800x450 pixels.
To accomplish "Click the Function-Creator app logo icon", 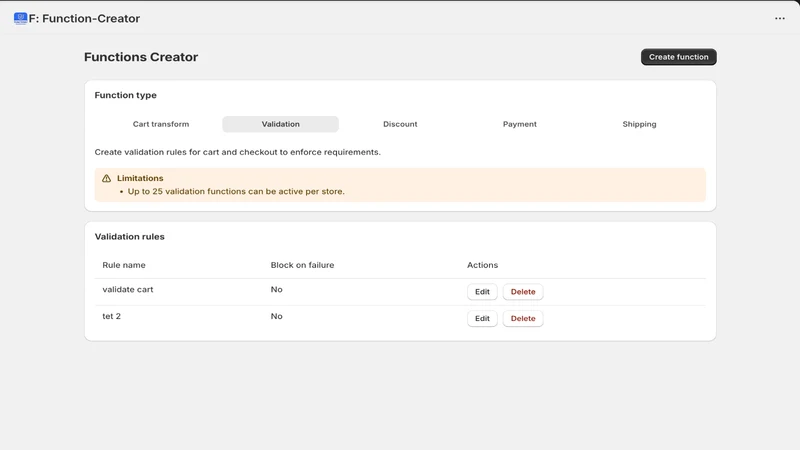I will point(20,19).
